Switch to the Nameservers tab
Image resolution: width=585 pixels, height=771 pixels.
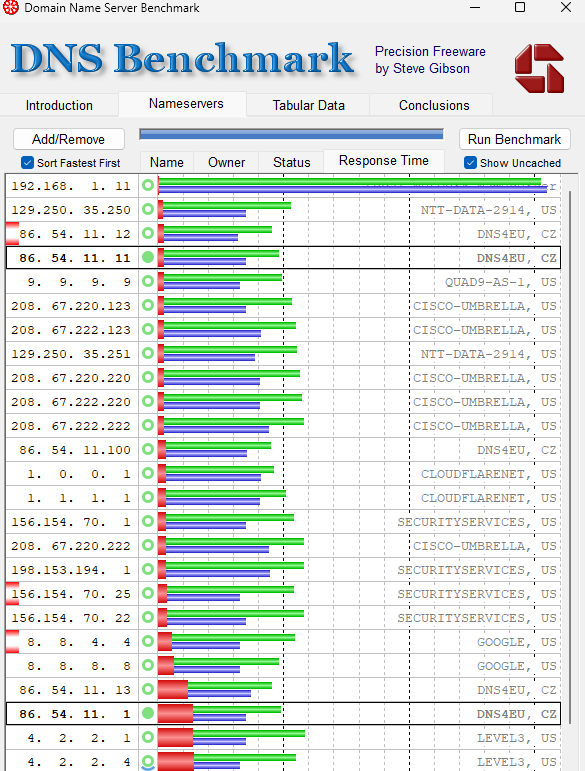coord(186,104)
